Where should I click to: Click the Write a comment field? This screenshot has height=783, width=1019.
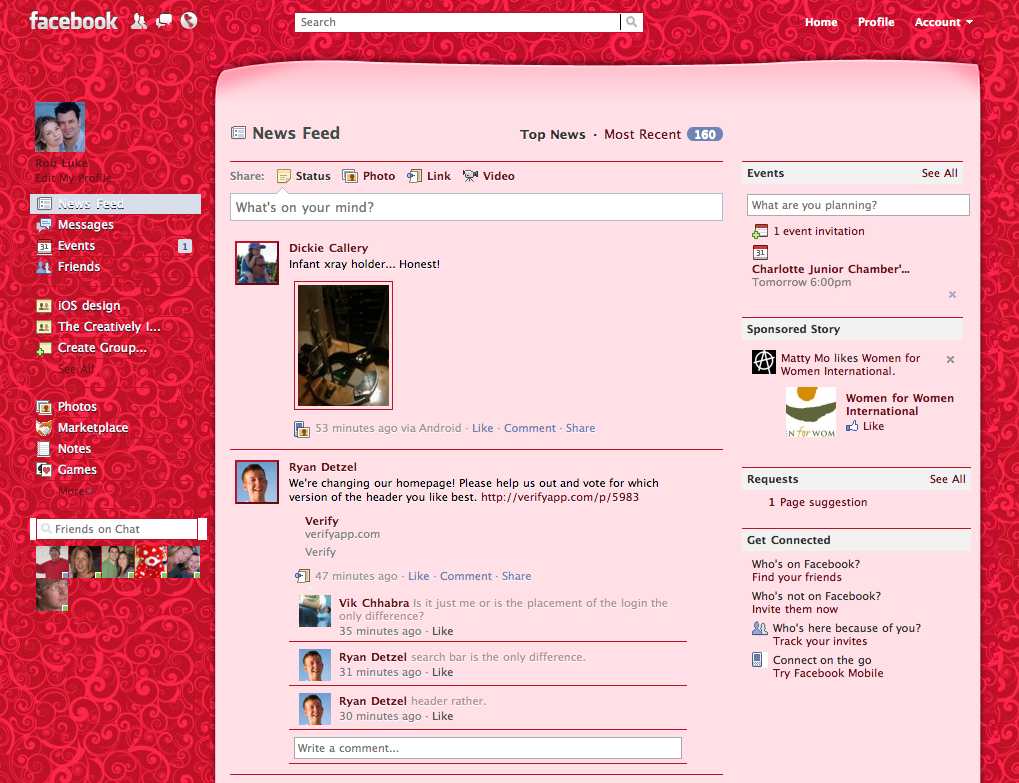tap(487, 748)
